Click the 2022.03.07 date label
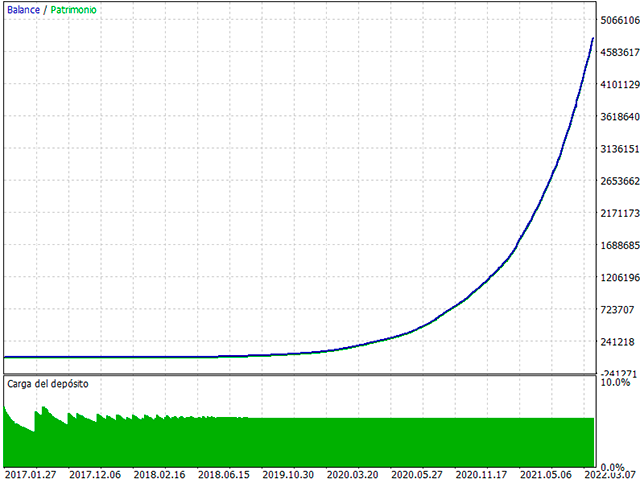The height and width of the screenshot is (480, 640). (x=612, y=475)
